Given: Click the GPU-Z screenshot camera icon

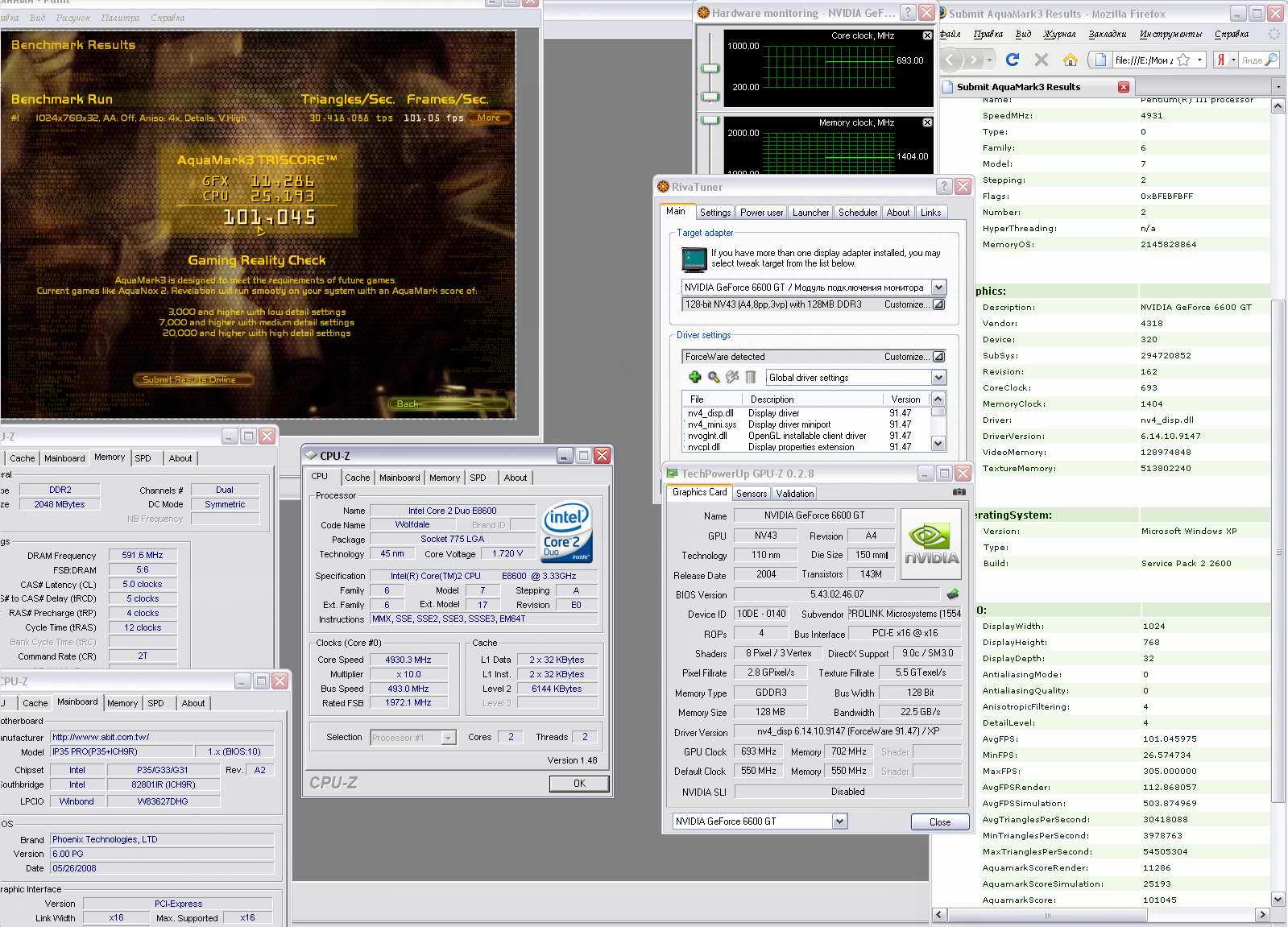Looking at the screenshot, I should pyautogui.click(x=959, y=491).
